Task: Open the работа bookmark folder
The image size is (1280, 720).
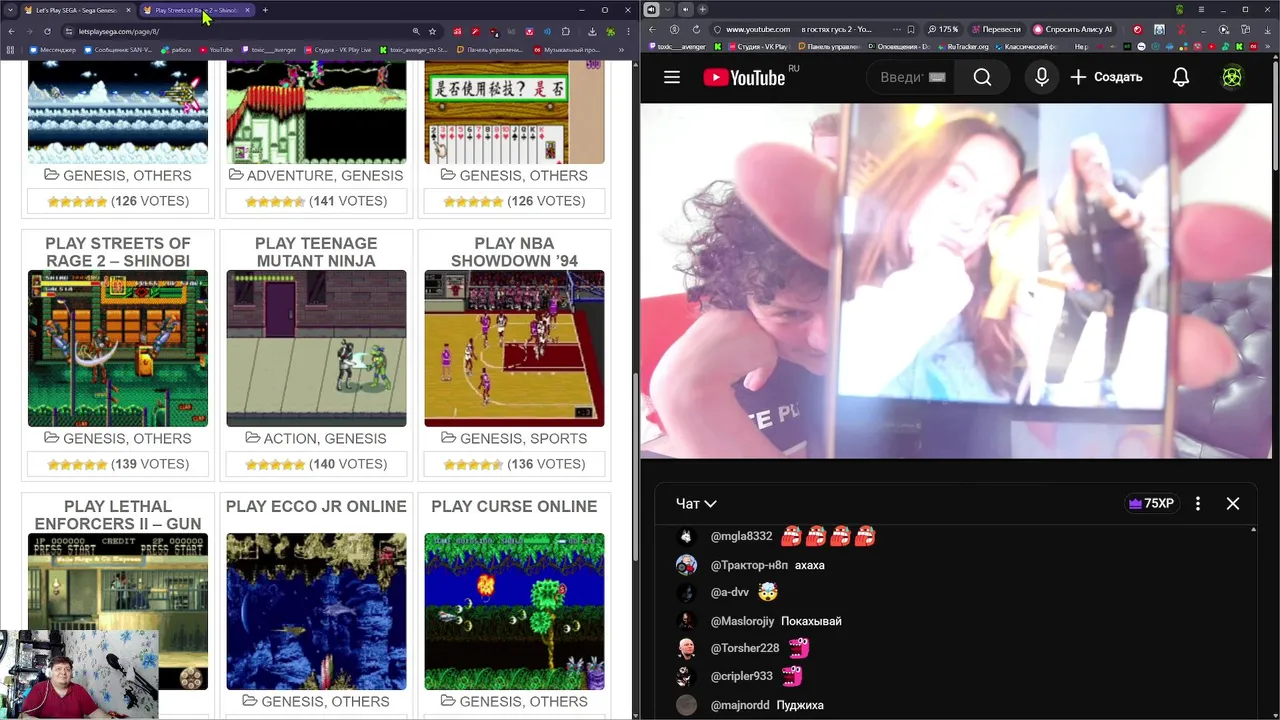Action: click(176, 50)
